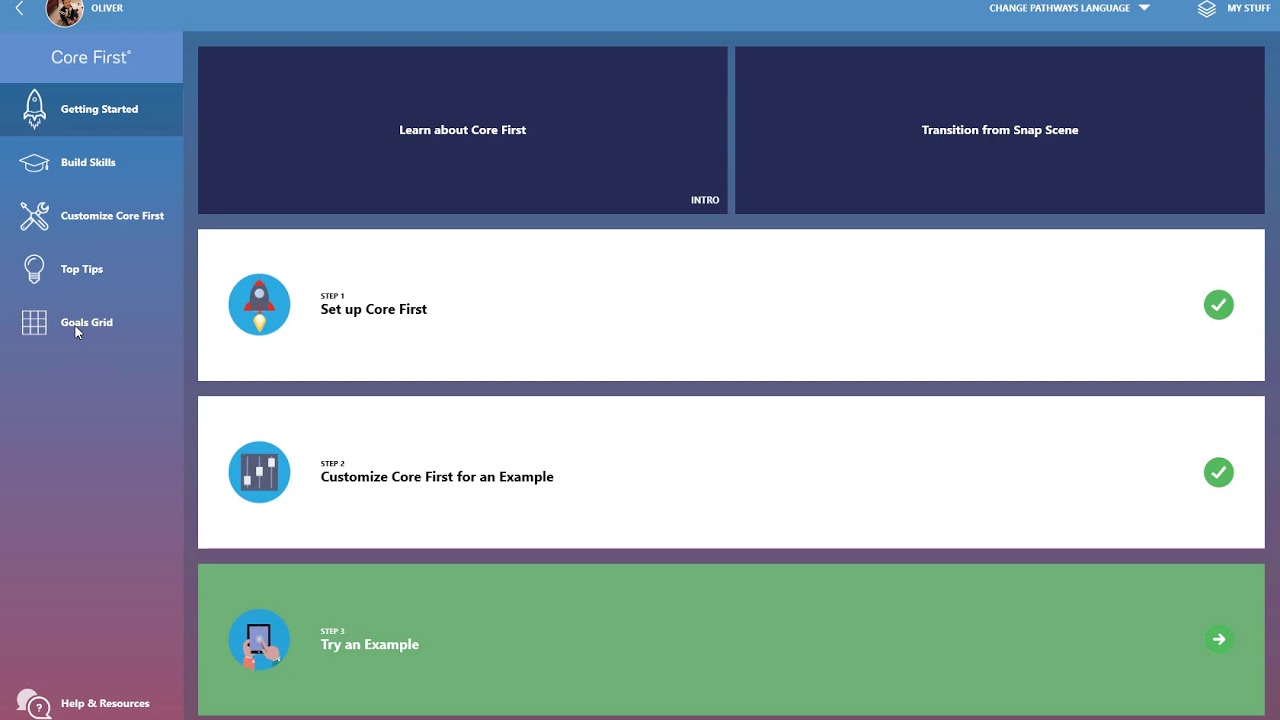The height and width of the screenshot is (720, 1280).
Task: Click the Build Skills graduation cap icon
Action: point(34,163)
